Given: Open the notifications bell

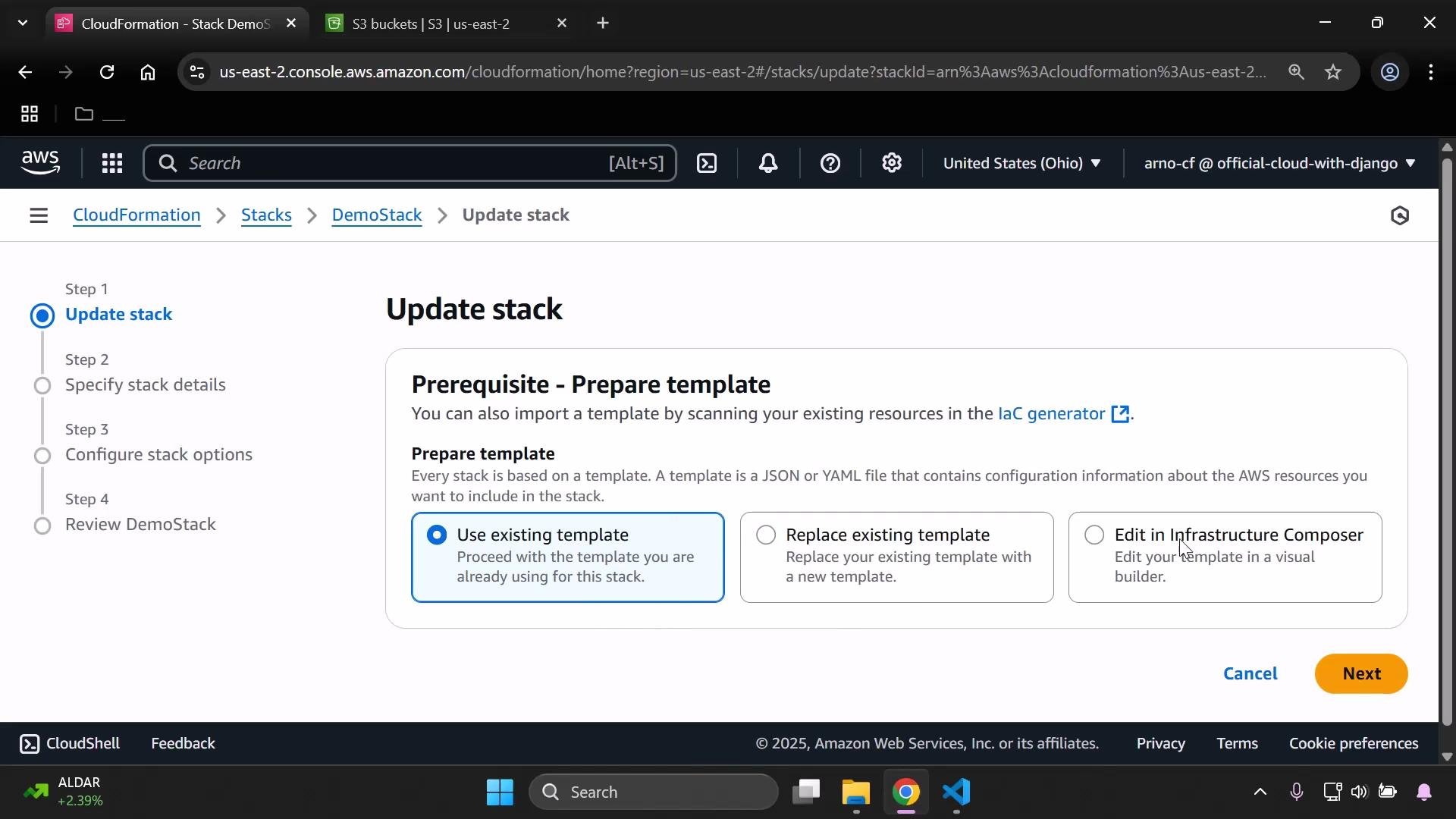Looking at the screenshot, I should pyautogui.click(x=768, y=163).
